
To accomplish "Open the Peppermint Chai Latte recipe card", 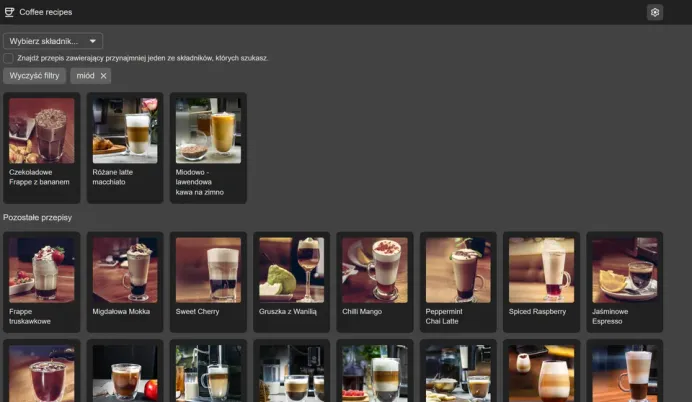I will click(x=458, y=282).
